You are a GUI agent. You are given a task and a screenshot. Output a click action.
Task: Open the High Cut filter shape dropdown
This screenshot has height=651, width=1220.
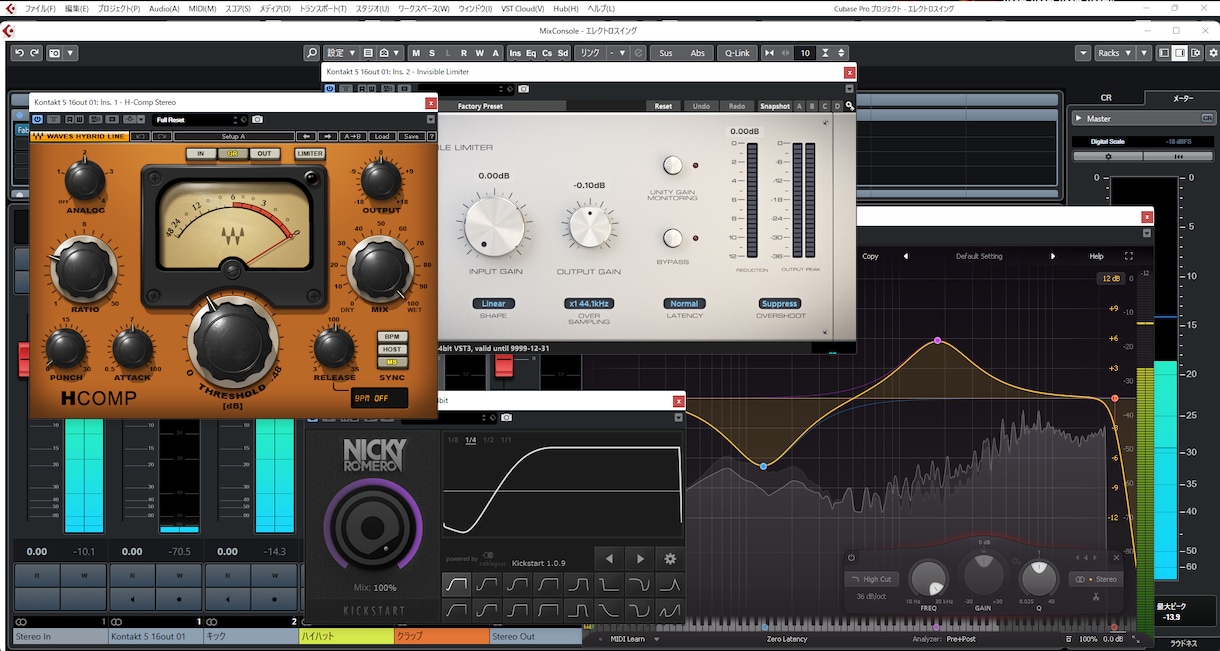coord(871,579)
